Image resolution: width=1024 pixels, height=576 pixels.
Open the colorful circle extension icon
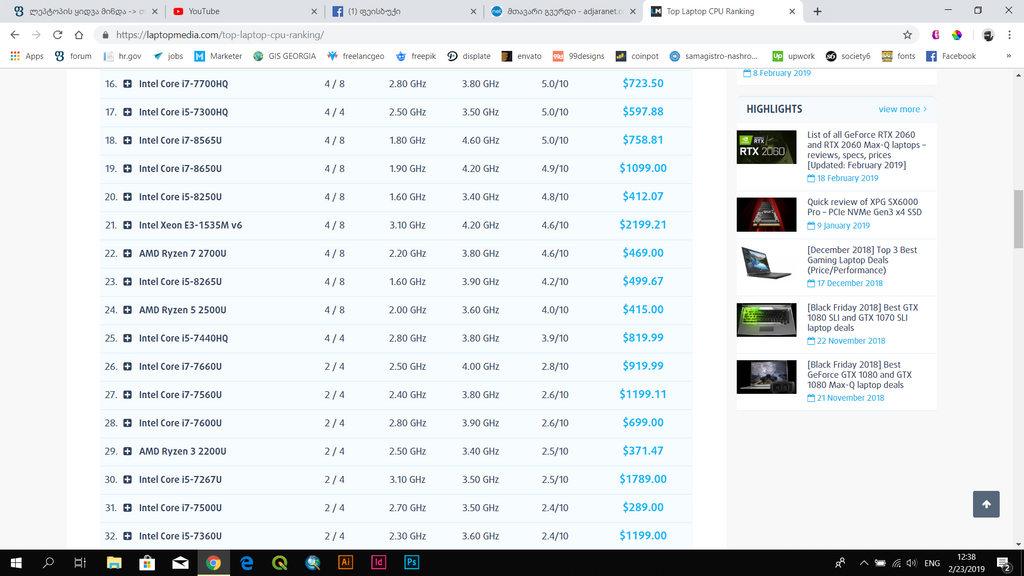coord(957,35)
